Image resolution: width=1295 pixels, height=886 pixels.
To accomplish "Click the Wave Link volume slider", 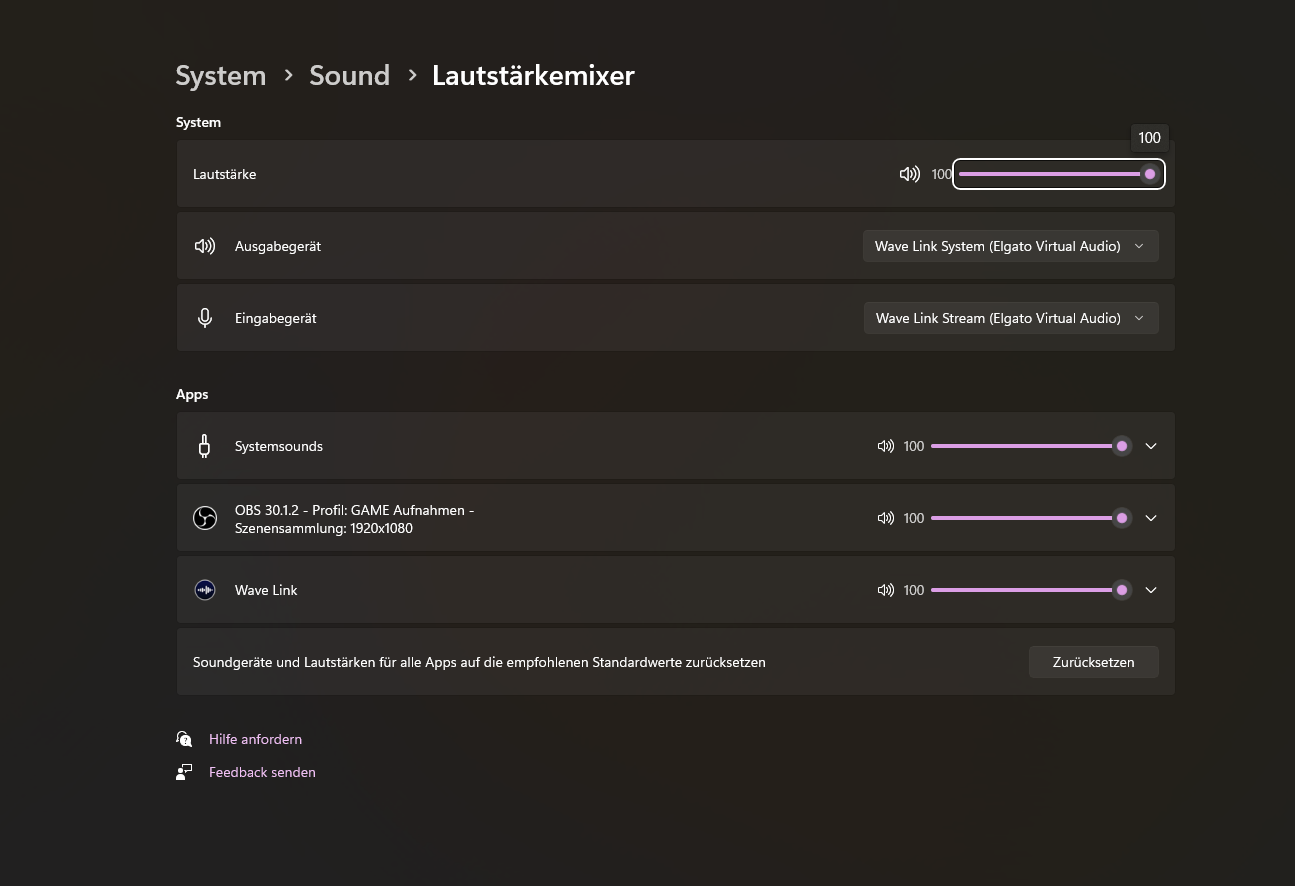I will click(1025, 590).
